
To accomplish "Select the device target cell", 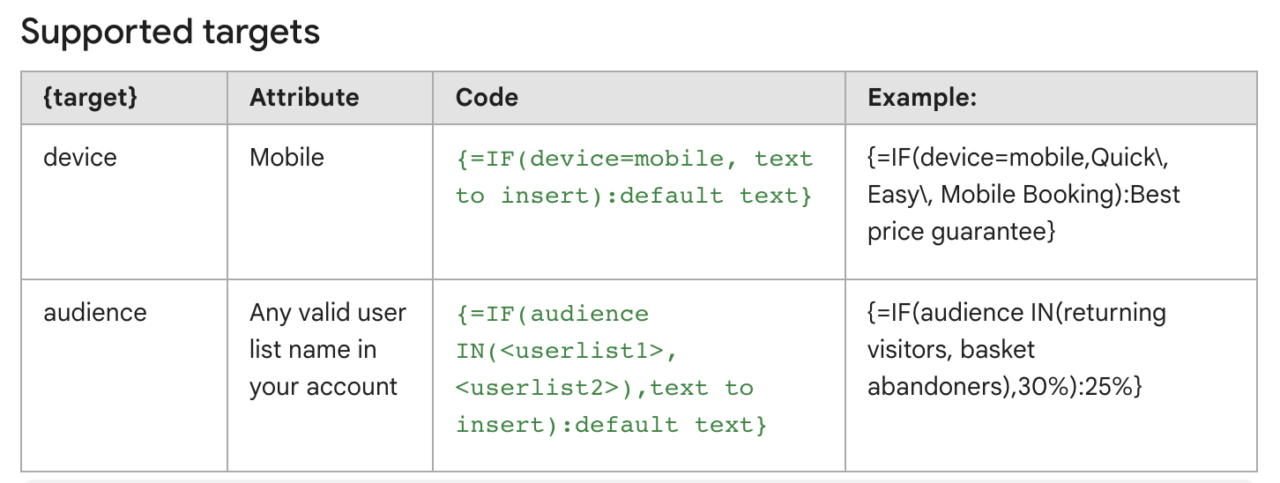I will click(80, 157).
